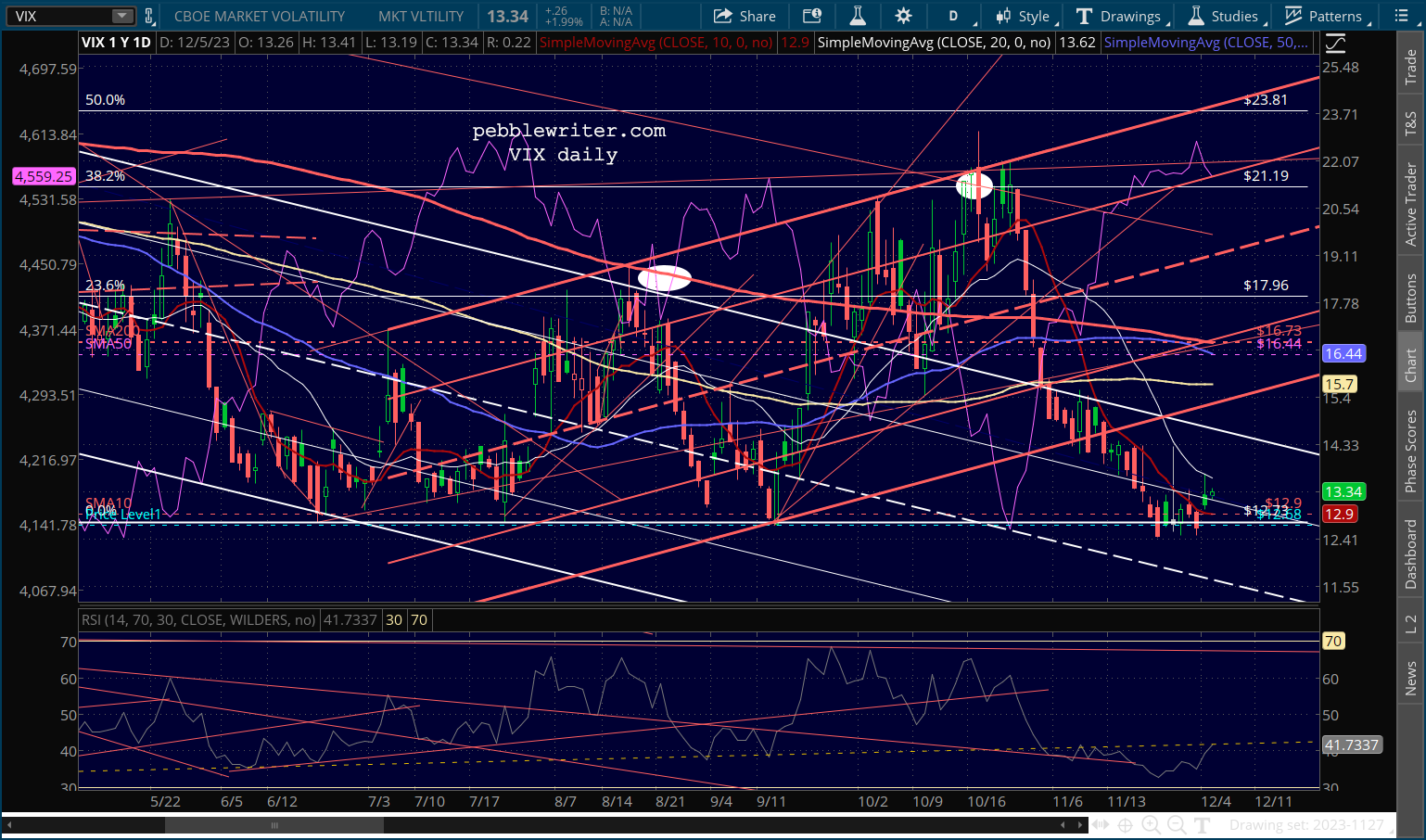Image resolution: width=1426 pixels, height=840 pixels.
Task: Click the MKT VLTILITY header text
Action: click(x=421, y=16)
